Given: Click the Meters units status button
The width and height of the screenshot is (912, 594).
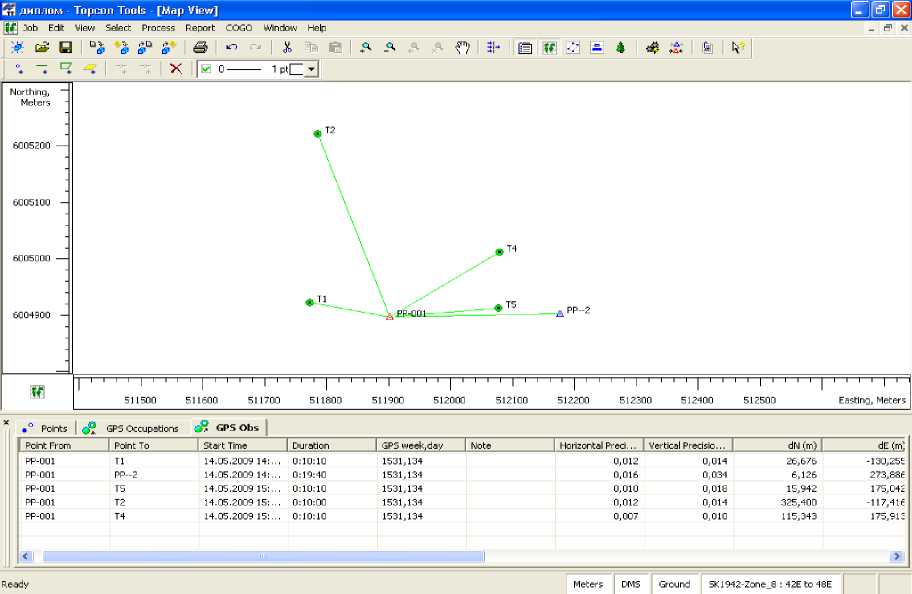Looking at the screenshot, I should [x=588, y=584].
